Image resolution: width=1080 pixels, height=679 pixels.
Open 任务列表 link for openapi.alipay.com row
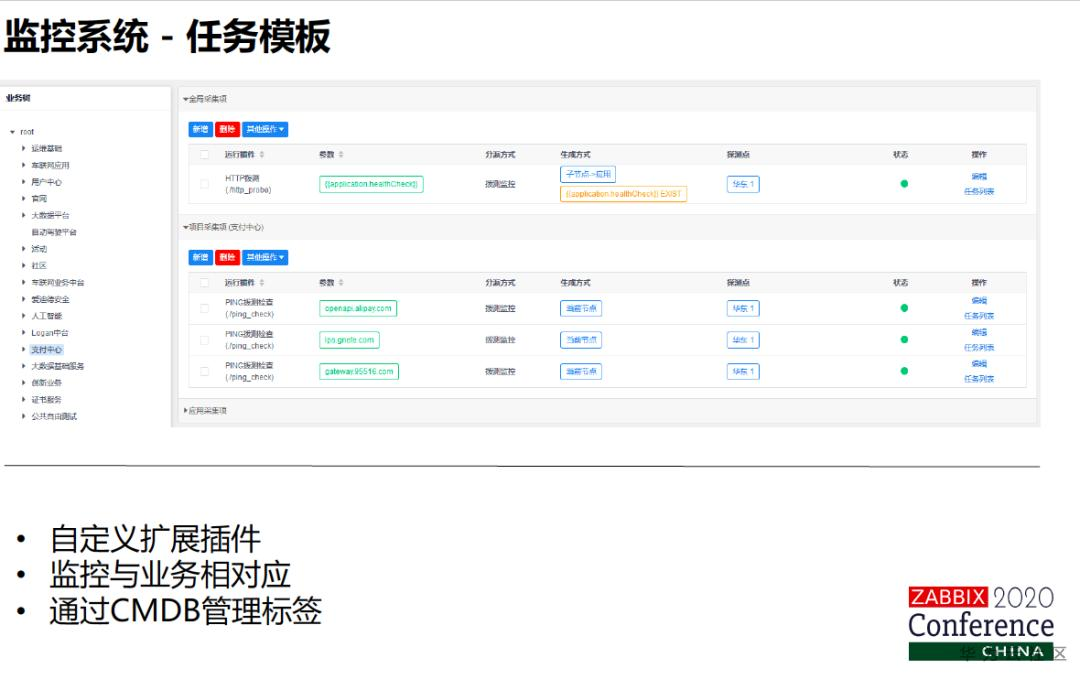(x=979, y=315)
